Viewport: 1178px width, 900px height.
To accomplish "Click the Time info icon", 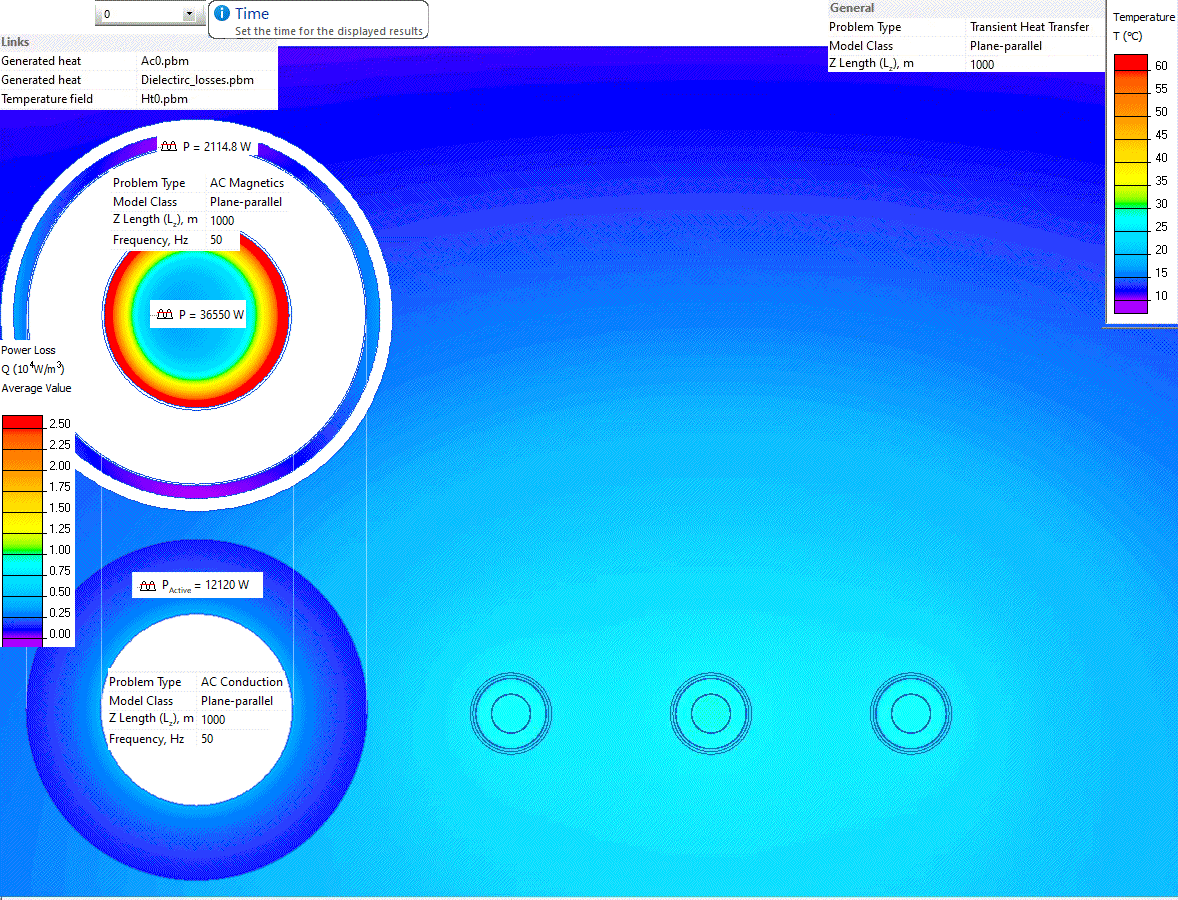I will [222, 14].
